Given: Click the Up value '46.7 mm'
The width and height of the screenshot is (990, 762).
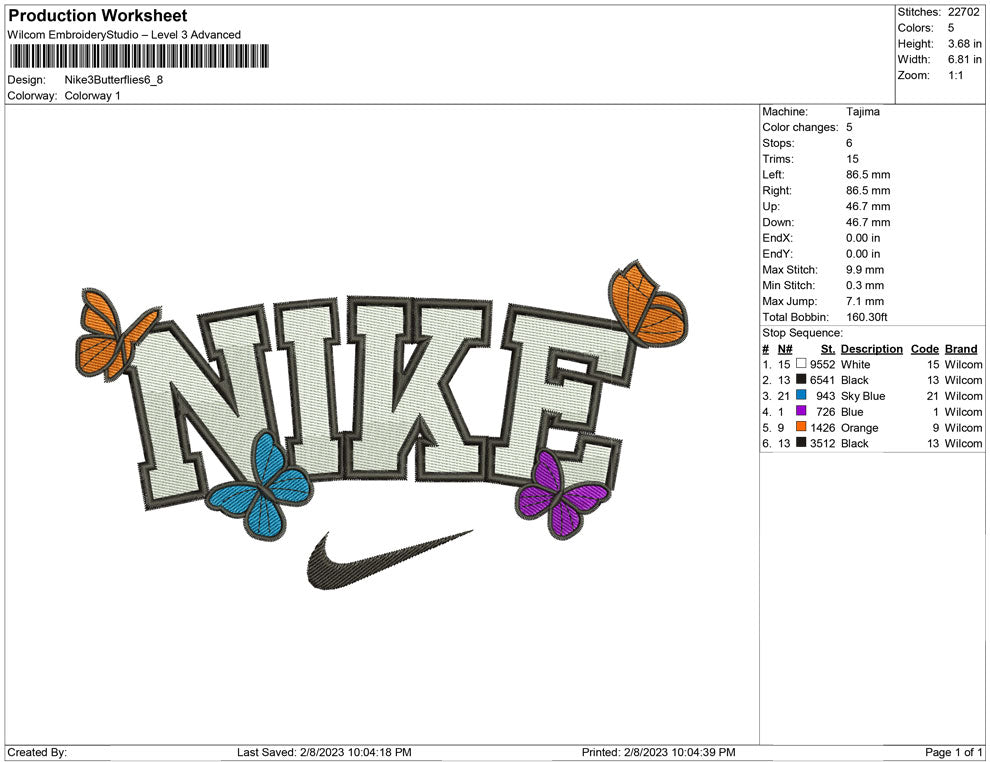Looking at the screenshot, I should click(868, 206).
